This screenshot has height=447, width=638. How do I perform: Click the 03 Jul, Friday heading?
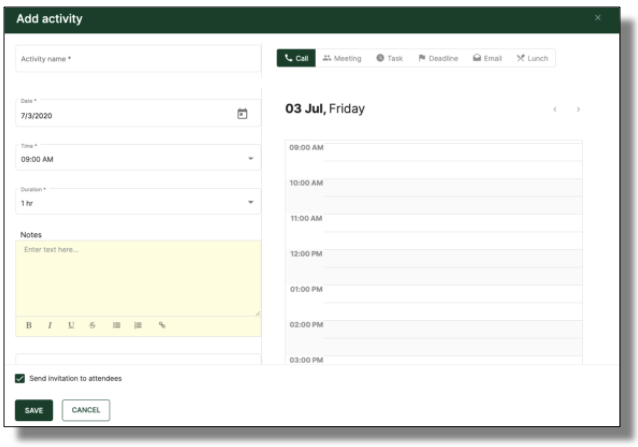[x=325, y=109]
